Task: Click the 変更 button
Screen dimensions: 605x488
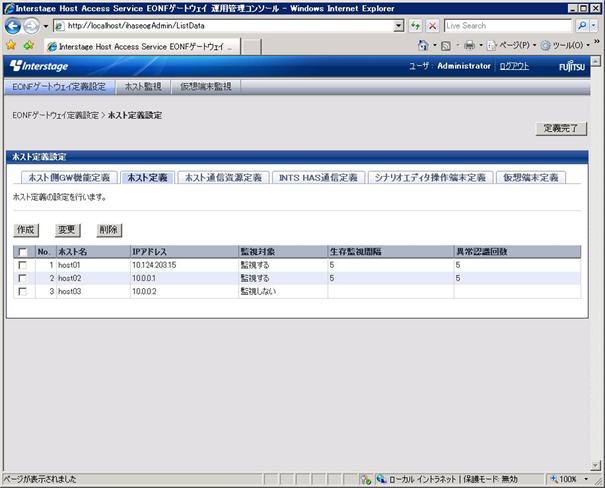Action: point(67,230)
